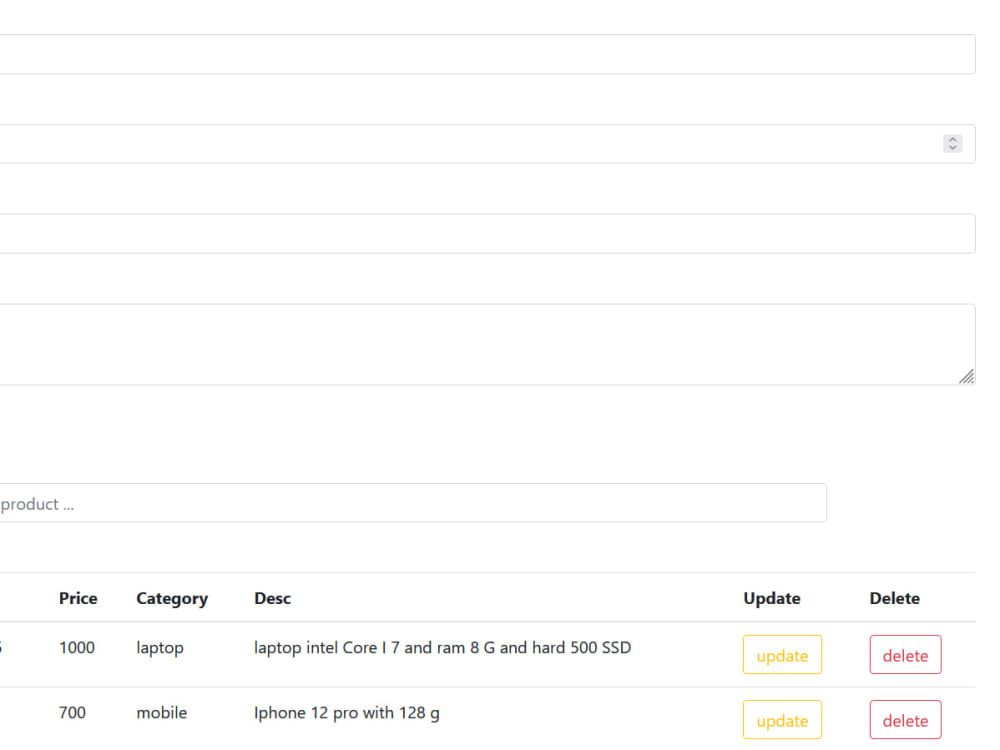Click the number input's stepper down arrow
Image resolution: width=1000 pixels, height=750 pixels.
click(952, 147)
